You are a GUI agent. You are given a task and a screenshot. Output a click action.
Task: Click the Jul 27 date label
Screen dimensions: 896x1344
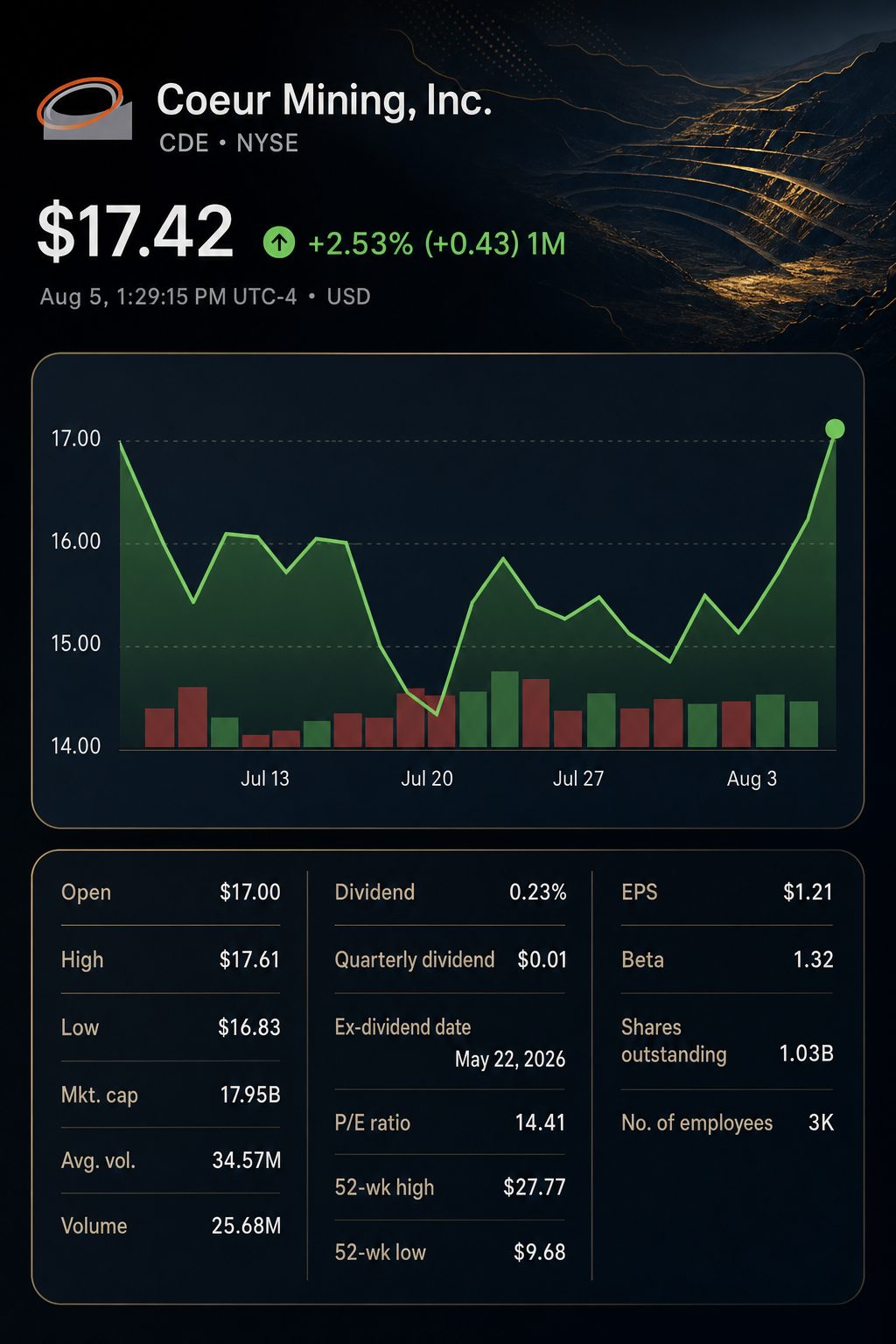coord(578,779)
